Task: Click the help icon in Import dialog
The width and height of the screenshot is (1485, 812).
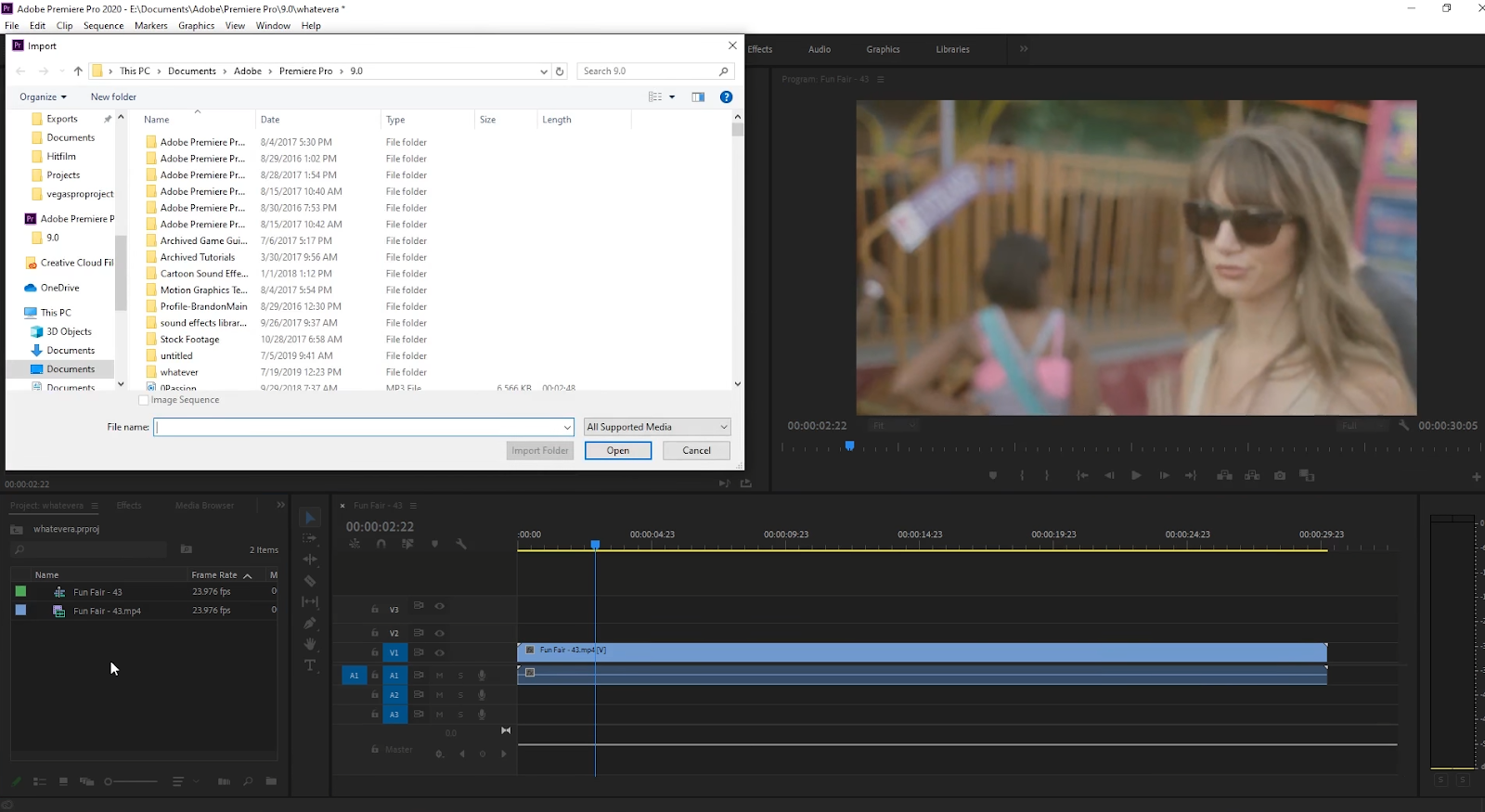Action: point(726,97)
